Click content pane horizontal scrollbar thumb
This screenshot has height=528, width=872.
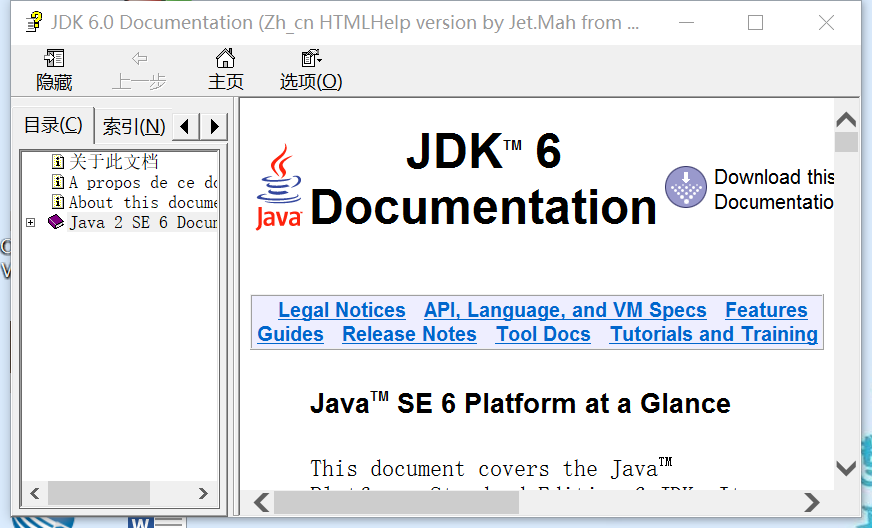(397, 502)
